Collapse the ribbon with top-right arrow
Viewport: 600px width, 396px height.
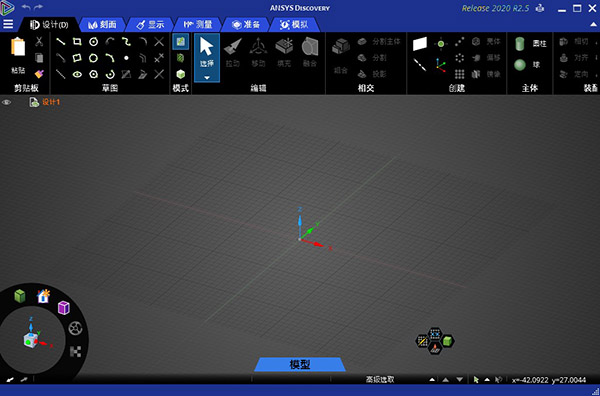[x=593, y=24]
